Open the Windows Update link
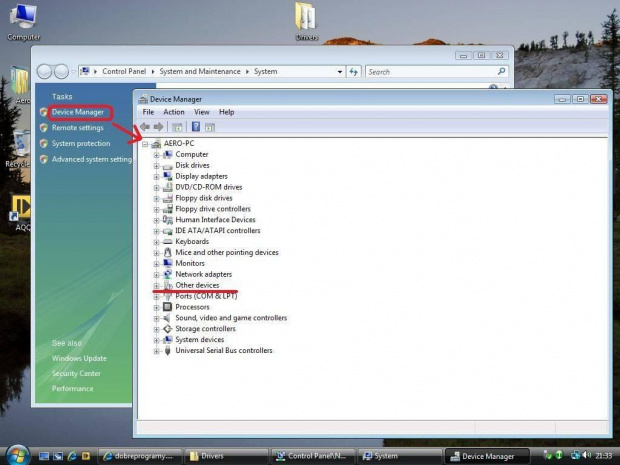 [x=79, y=358]
